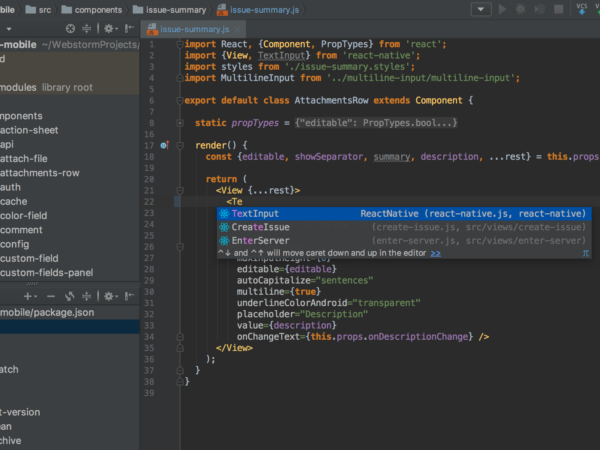Click components breadcrumb folder
The height and width of the screenshot is (450, 600).
pyautogui.click(x=92, y=10)
